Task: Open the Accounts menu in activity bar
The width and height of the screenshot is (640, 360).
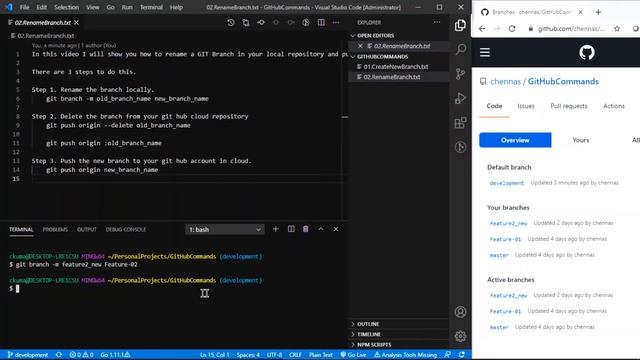Action: 460,312
